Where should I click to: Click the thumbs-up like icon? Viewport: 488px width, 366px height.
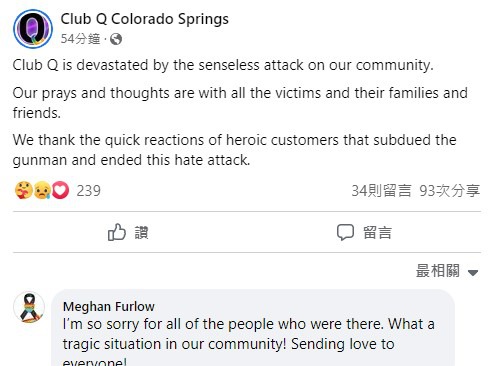tap(117, 232)
